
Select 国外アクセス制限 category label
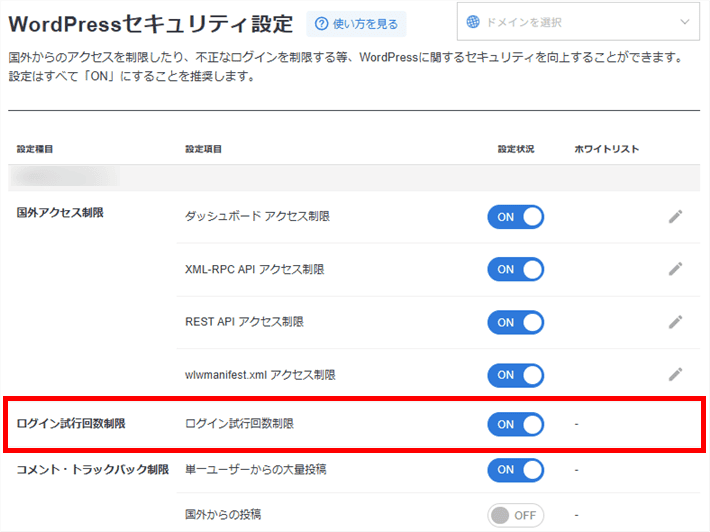[x=60, y=213]
